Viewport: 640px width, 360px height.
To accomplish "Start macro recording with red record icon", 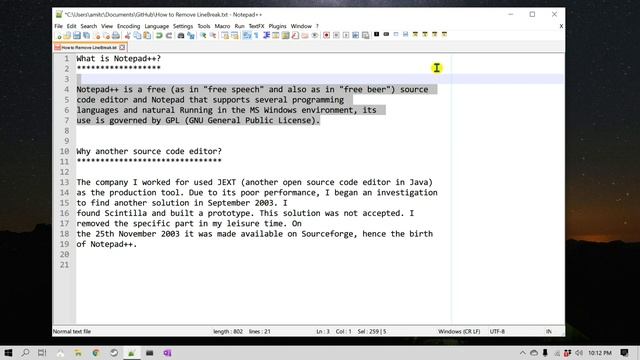I will pos(327,36).
